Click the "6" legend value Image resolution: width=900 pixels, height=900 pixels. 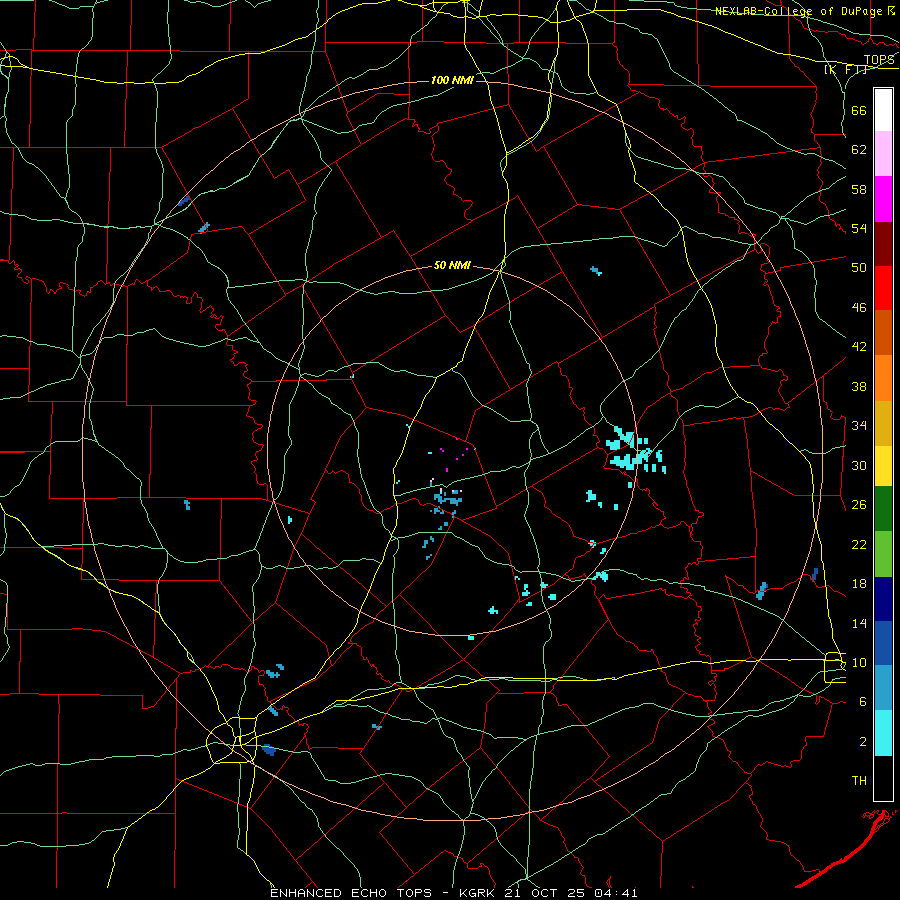863,702
